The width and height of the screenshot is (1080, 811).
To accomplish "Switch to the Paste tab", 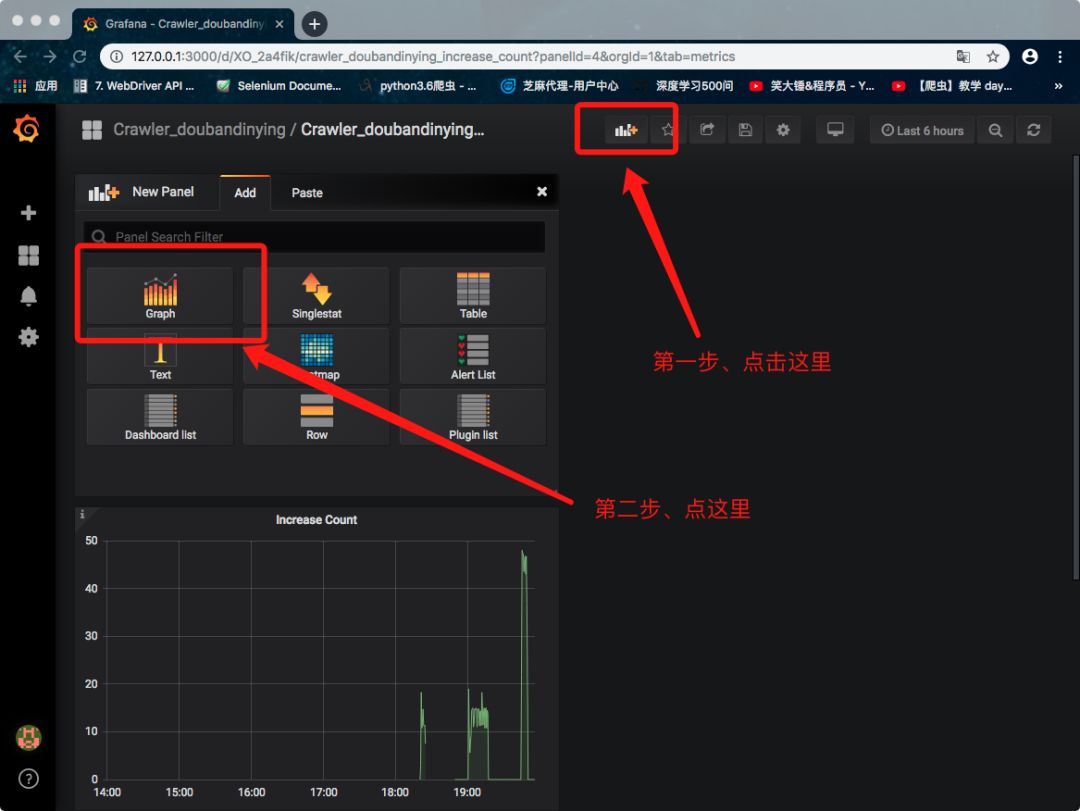I will (307, 193).
